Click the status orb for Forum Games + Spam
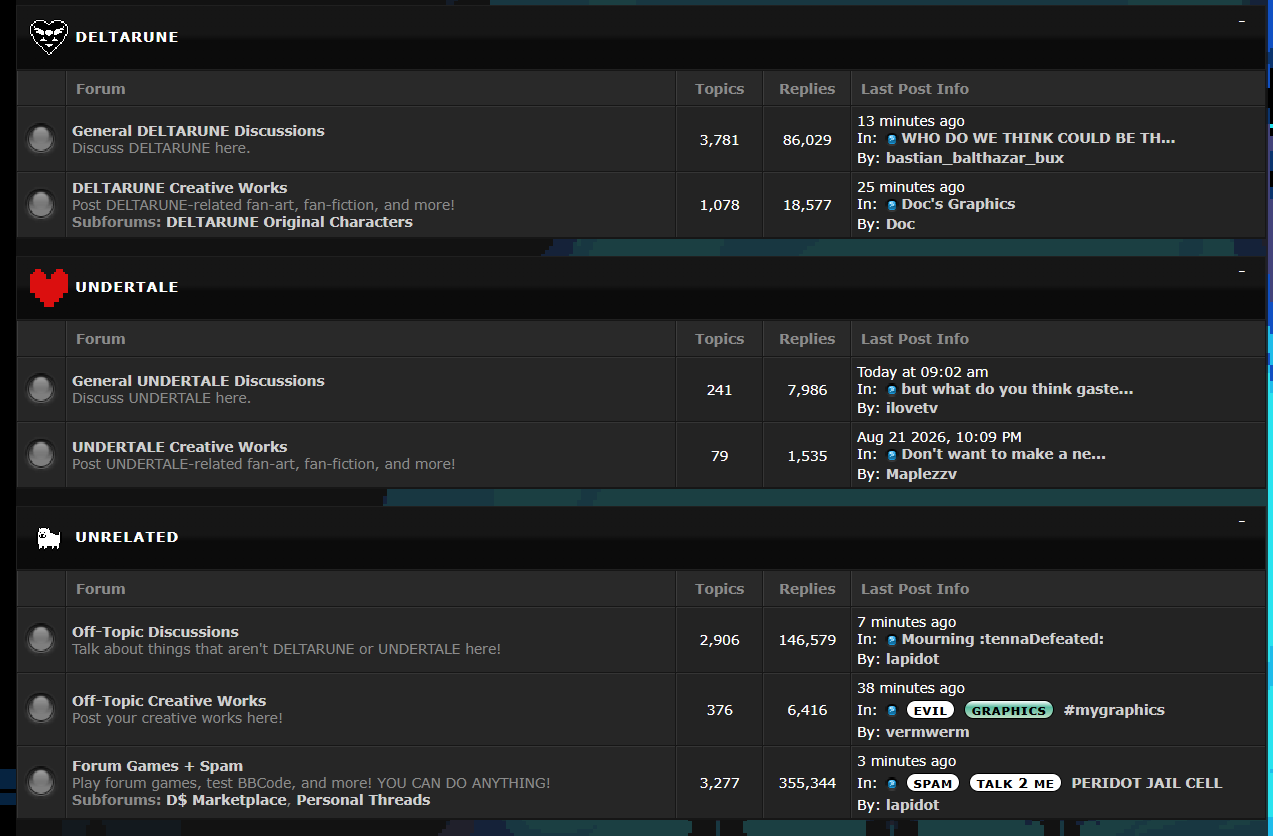Viewport: 1273px width, 836px height. click(x=41, y=781)
